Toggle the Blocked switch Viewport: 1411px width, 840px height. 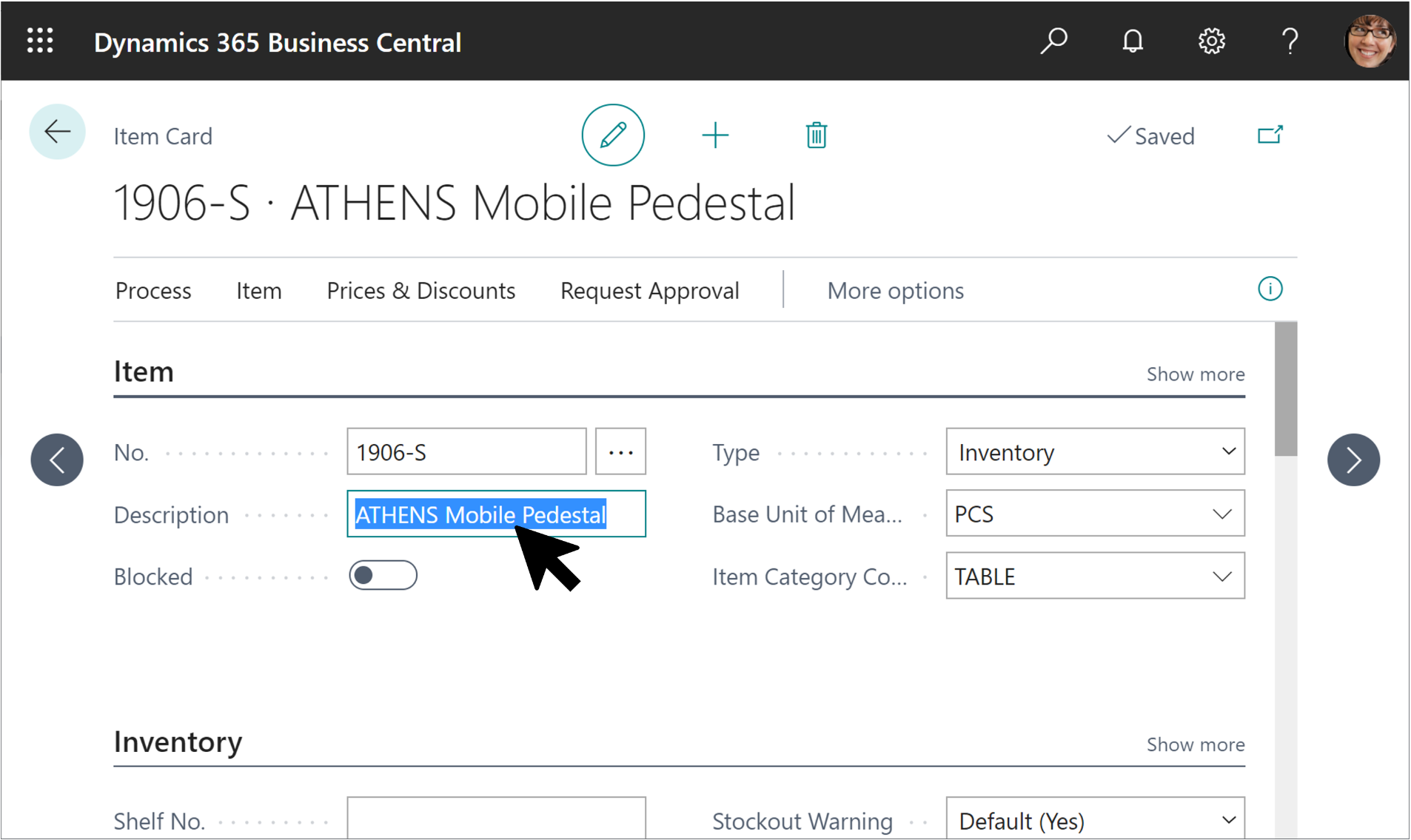pos(383,575)
